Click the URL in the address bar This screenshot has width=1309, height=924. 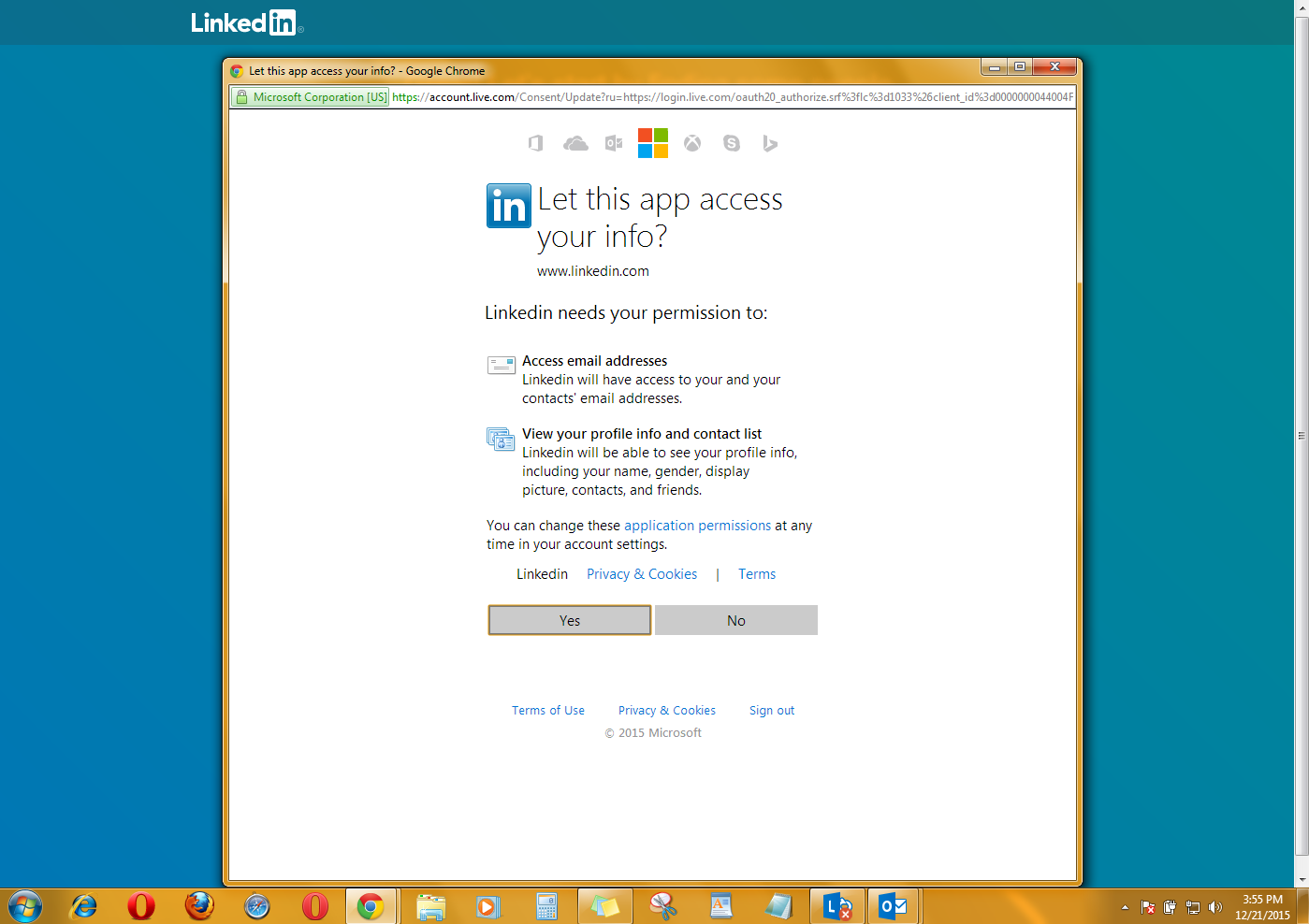733,97
